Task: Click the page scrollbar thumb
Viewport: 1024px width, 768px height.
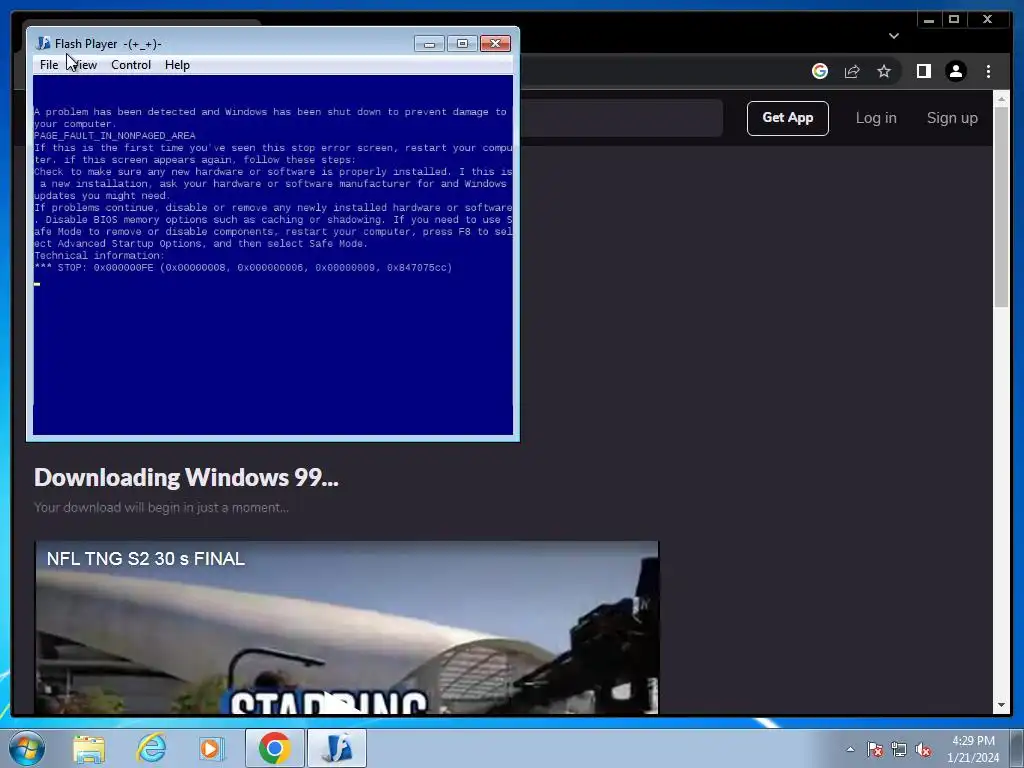Action: (x=1002, y=206)
